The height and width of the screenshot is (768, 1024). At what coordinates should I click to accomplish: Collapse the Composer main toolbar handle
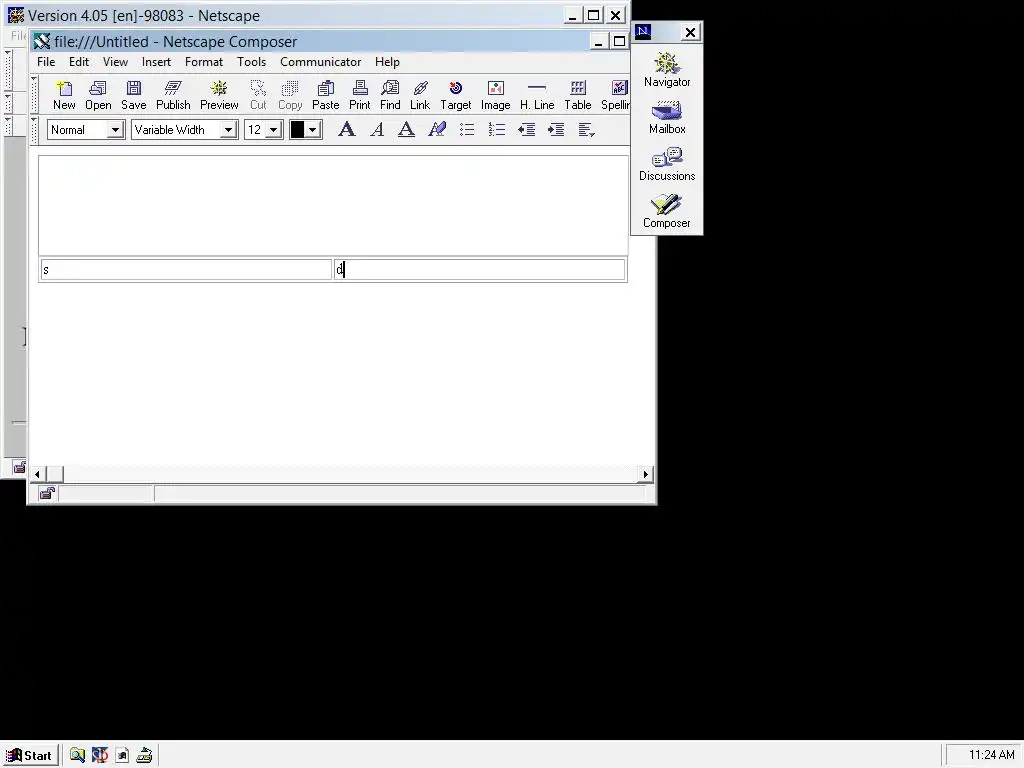click(34, 95)
